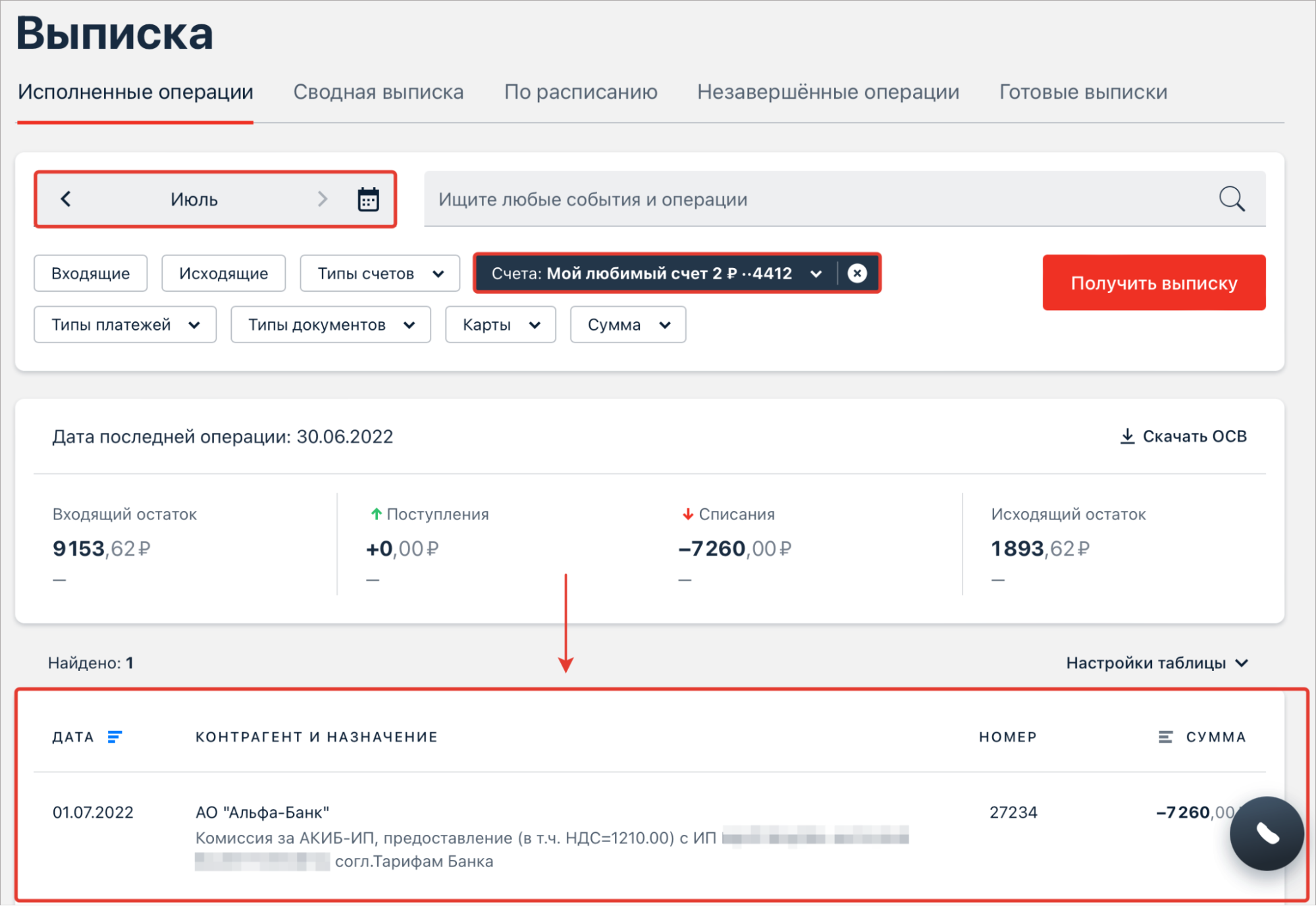1316x906 pixels.
Task: Toggle the Входящие filter
Action: [91, 273]
